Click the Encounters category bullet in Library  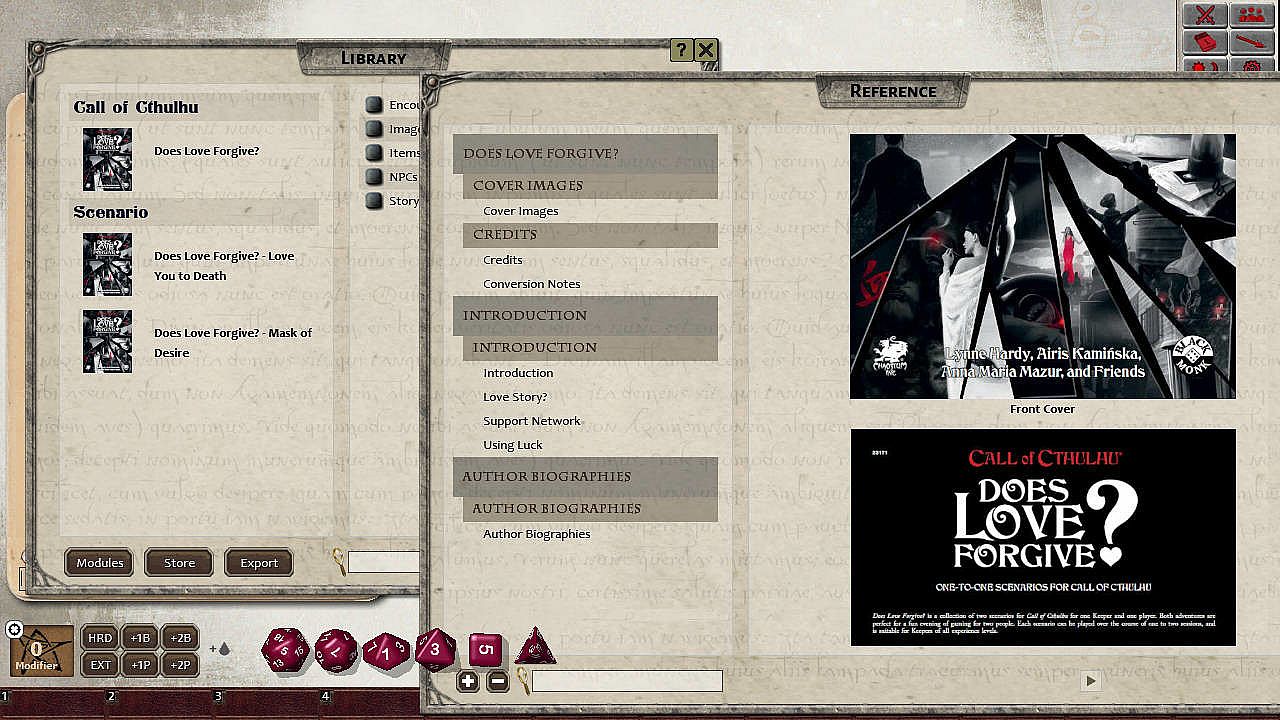(x=374, y=105)
